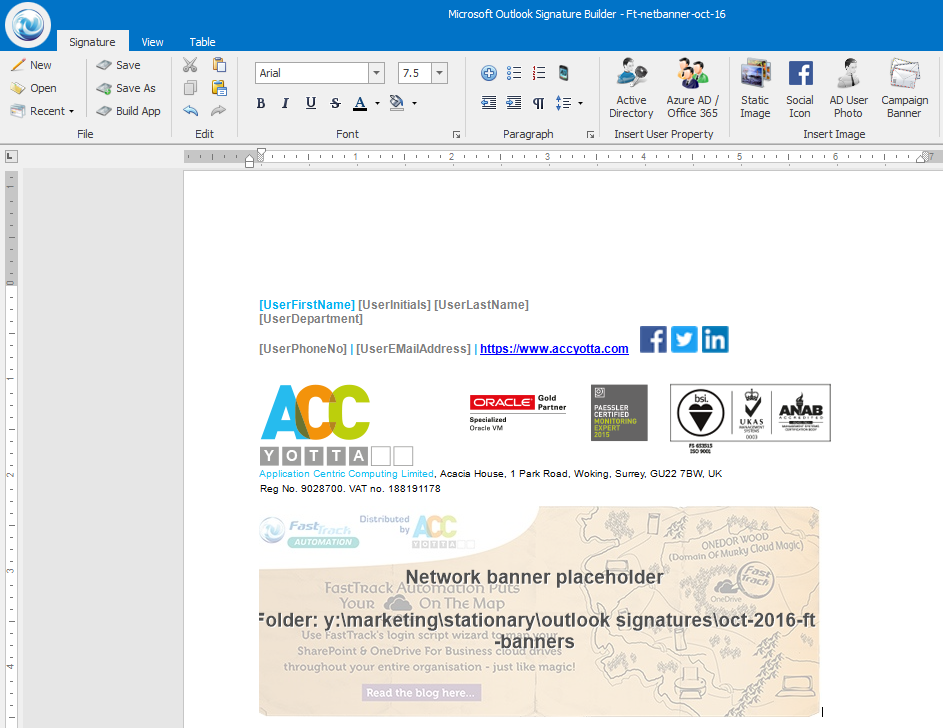The image size is (943, 728).
Task: Click Build App button
Action: click(128, 111)
